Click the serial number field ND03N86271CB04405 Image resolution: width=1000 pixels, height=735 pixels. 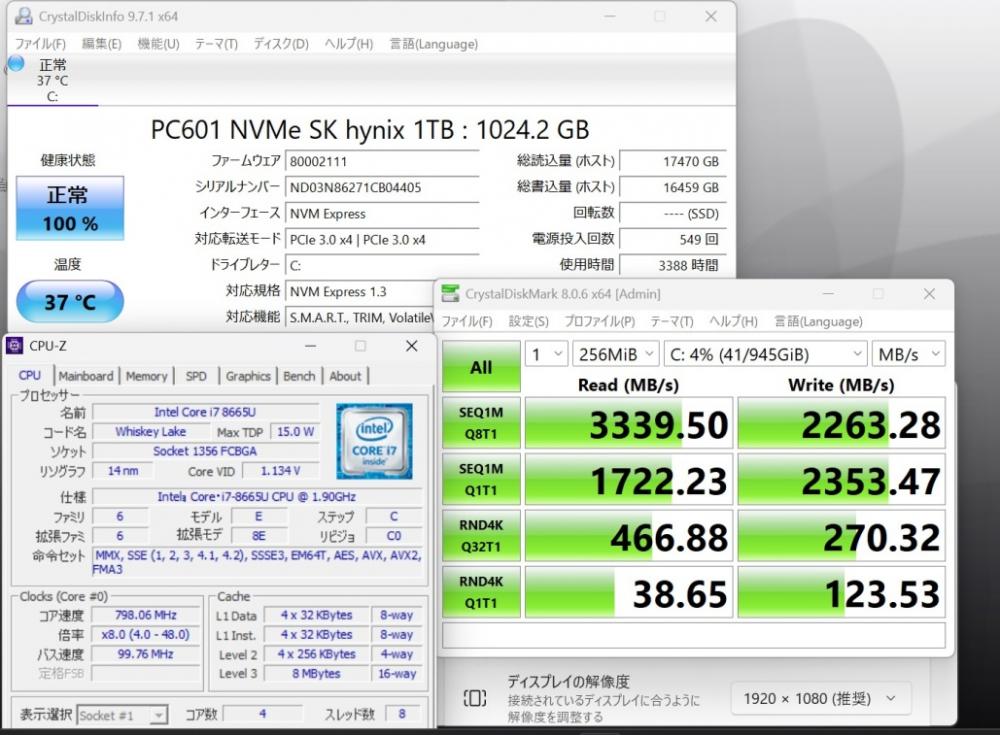point(382,188)
